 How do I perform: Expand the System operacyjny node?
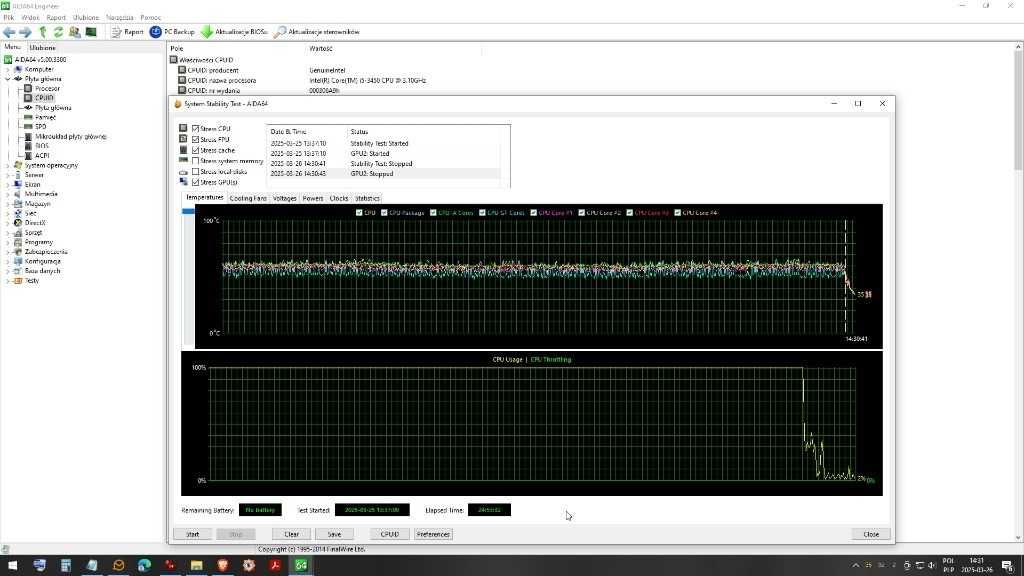click(x=8, y=165)
